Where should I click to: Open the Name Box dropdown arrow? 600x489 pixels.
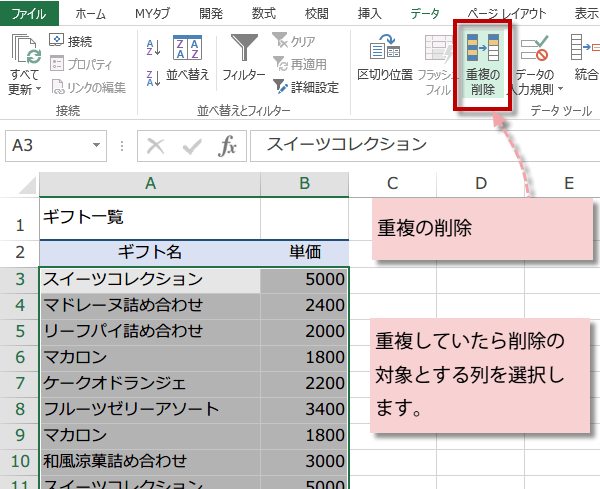pyautogui.click(x=96, y=145)
